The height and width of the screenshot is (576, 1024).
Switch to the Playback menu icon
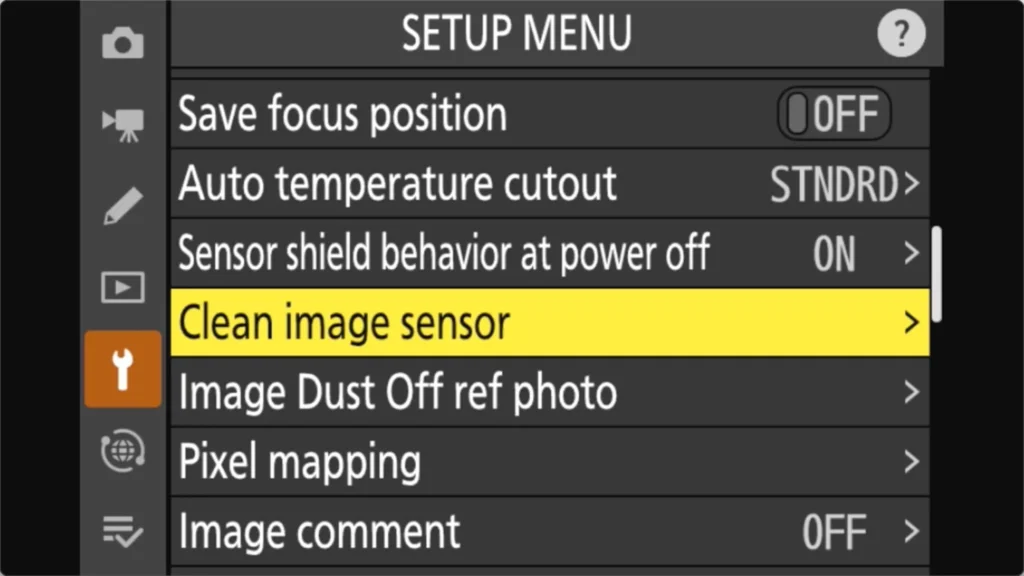pos(123,288)
